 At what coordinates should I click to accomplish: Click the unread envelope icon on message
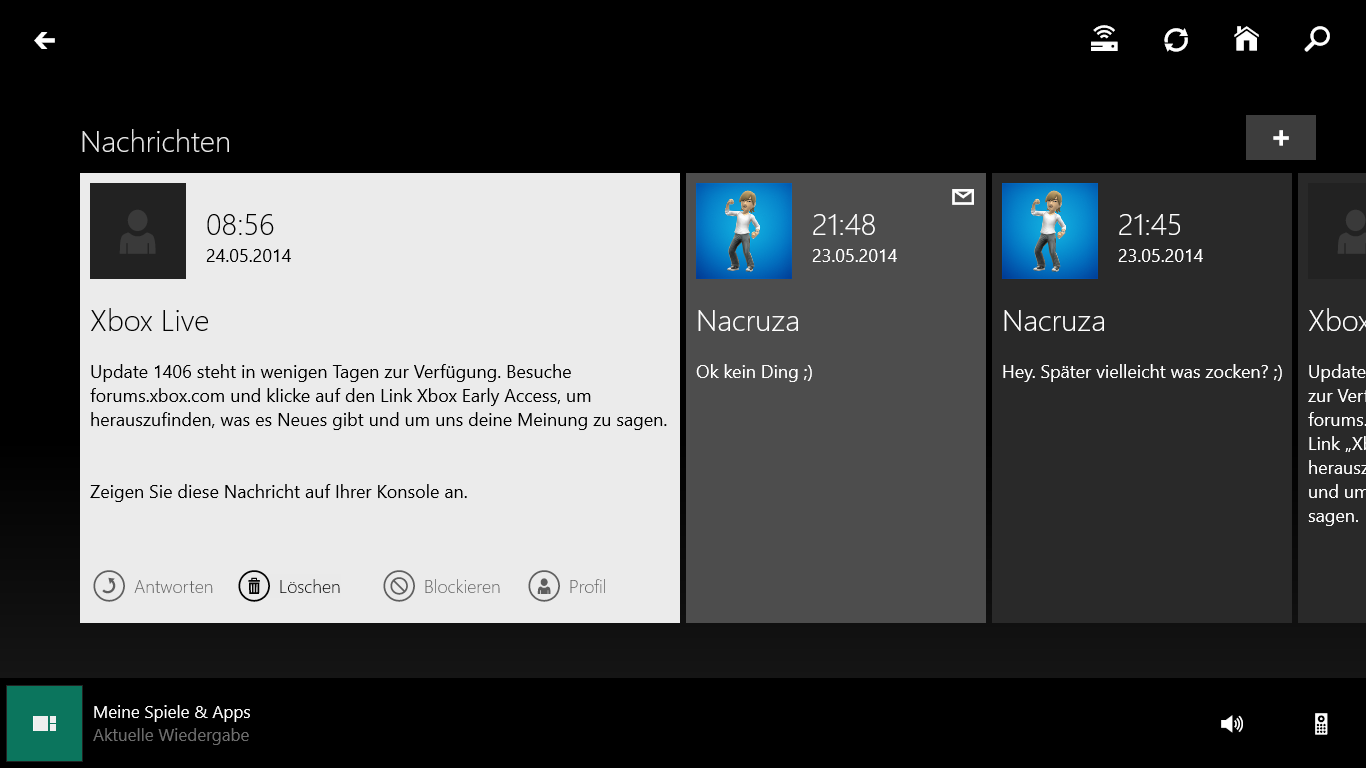click(x=962, y=198)
